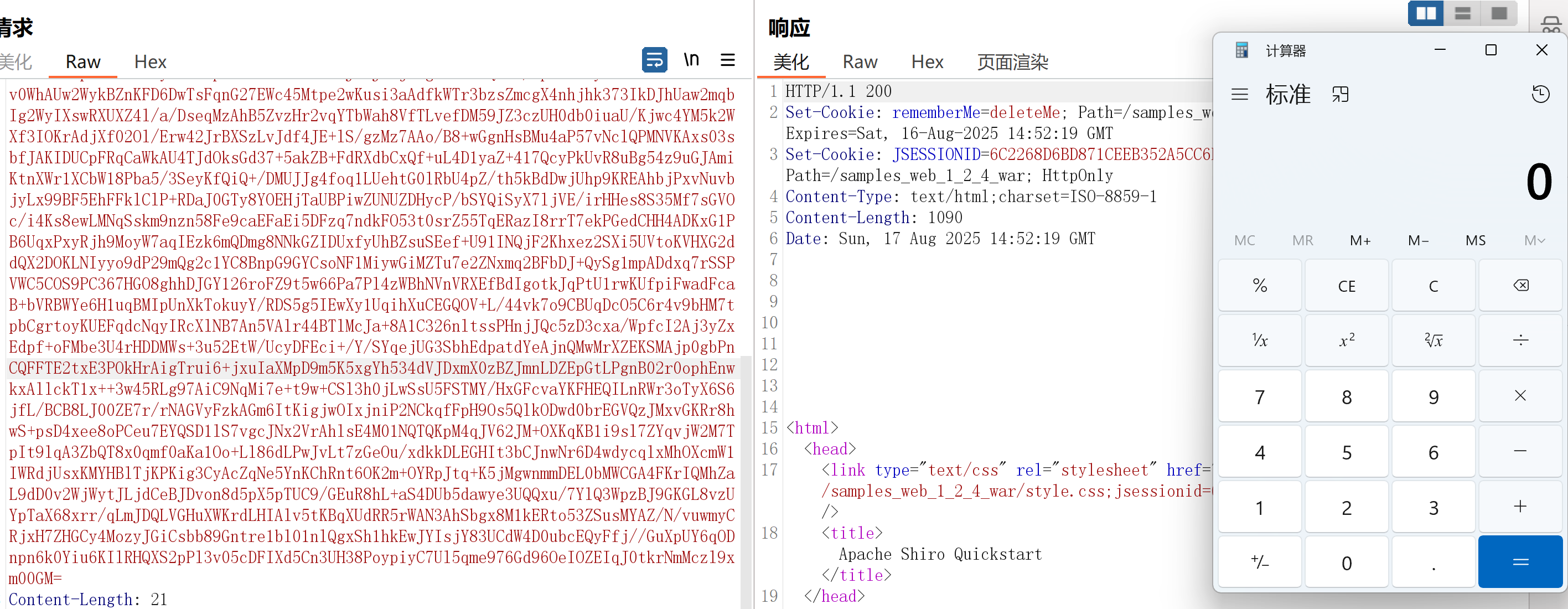Click keep-on-top icon next to 标准
1568x609 pixels.
point(1341,94)
